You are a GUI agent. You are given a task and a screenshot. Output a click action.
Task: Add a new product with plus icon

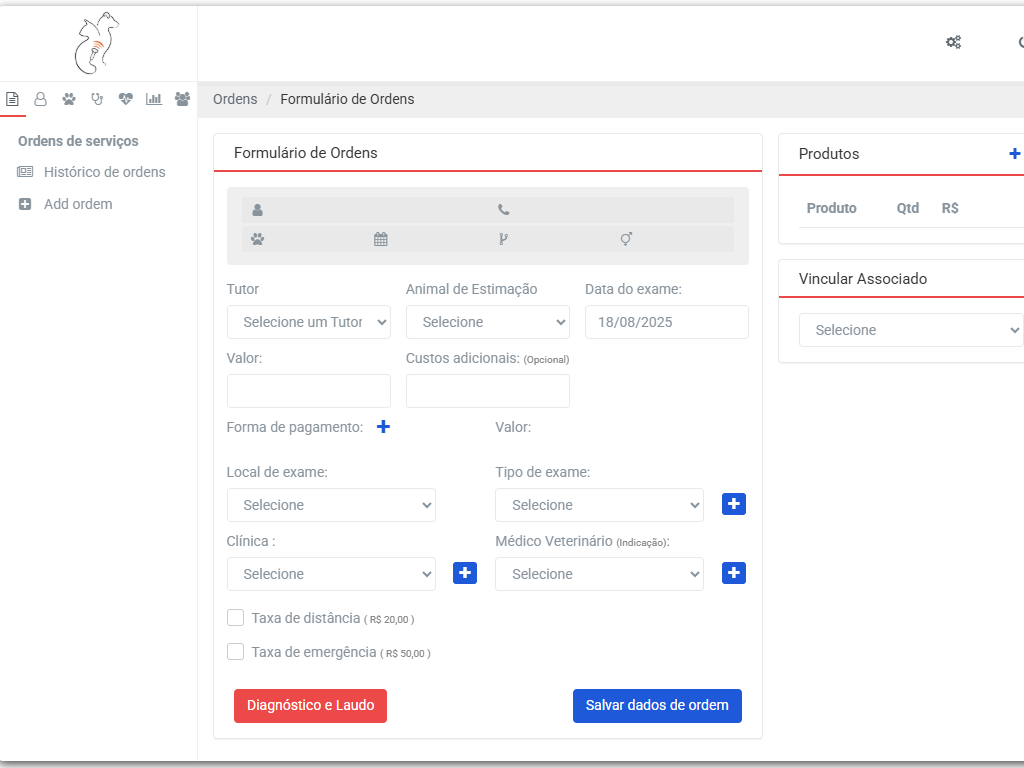[1014, 154]
